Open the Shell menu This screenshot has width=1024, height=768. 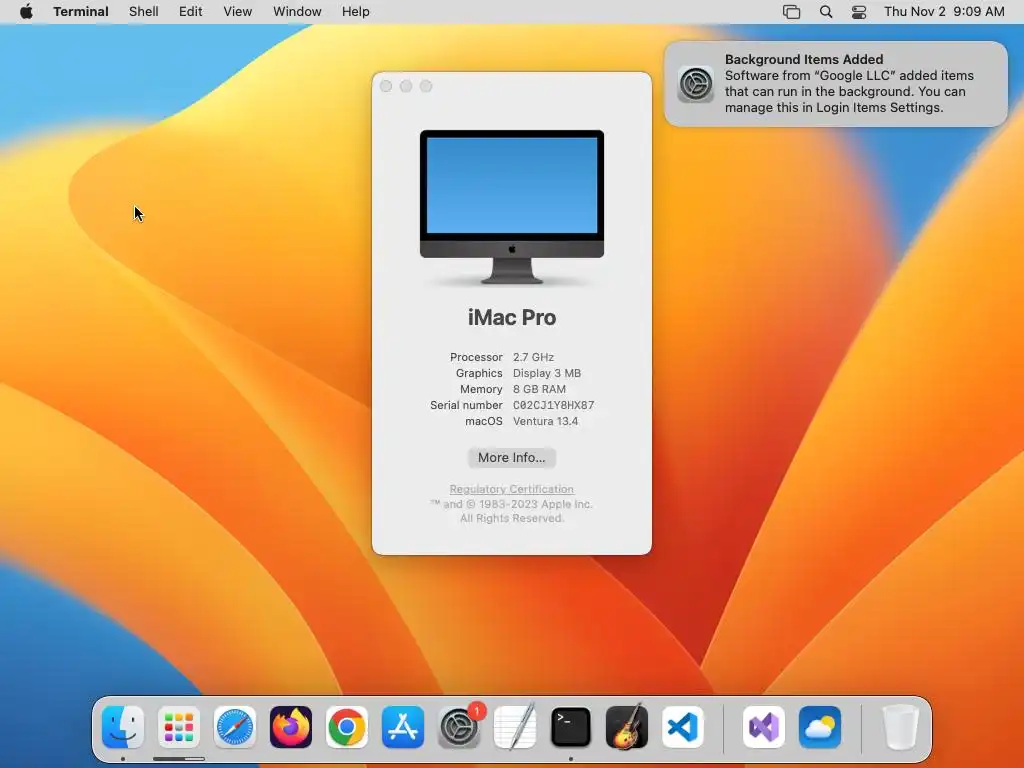(x=144, y=12)
